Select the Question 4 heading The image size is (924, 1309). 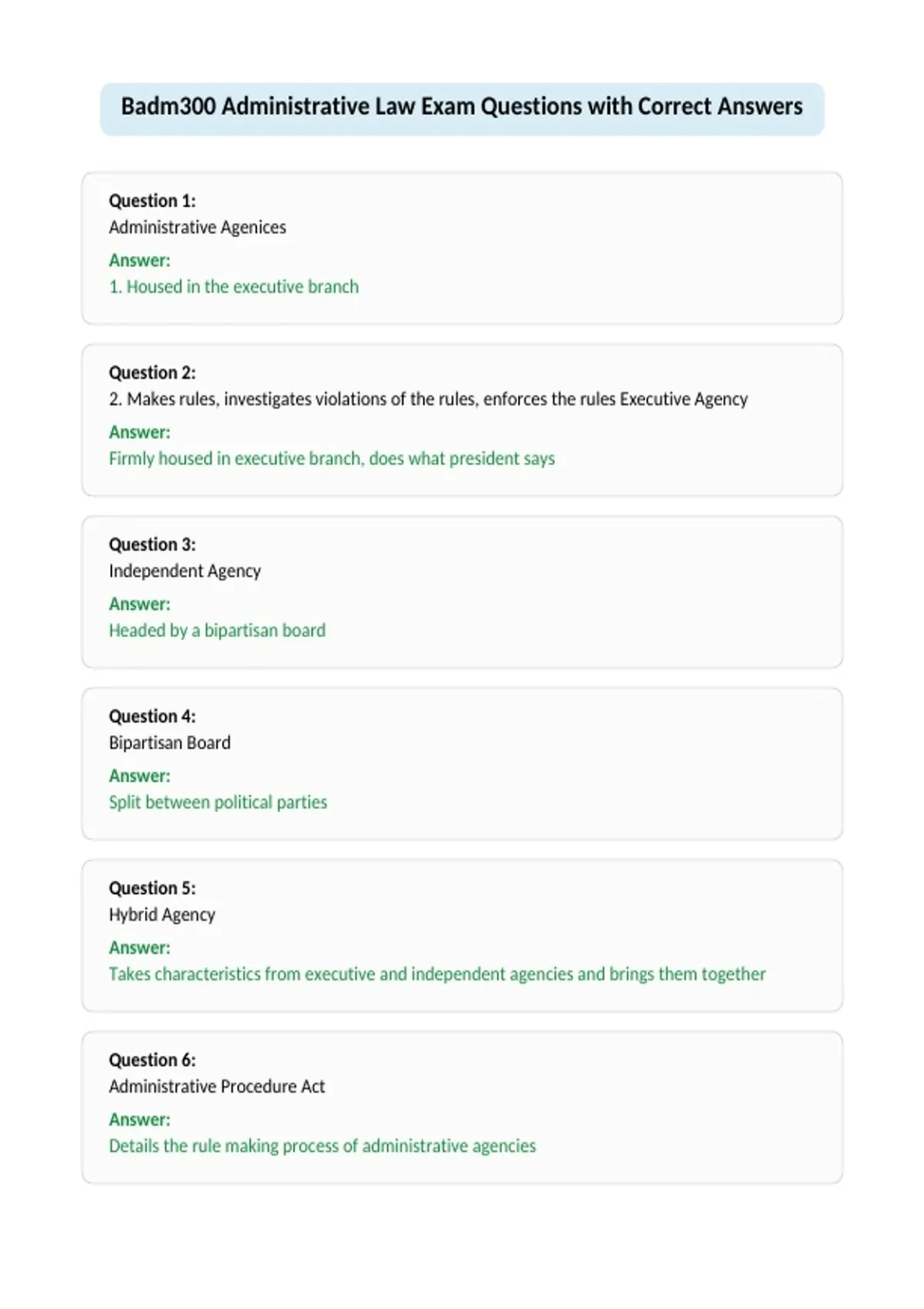152,716
